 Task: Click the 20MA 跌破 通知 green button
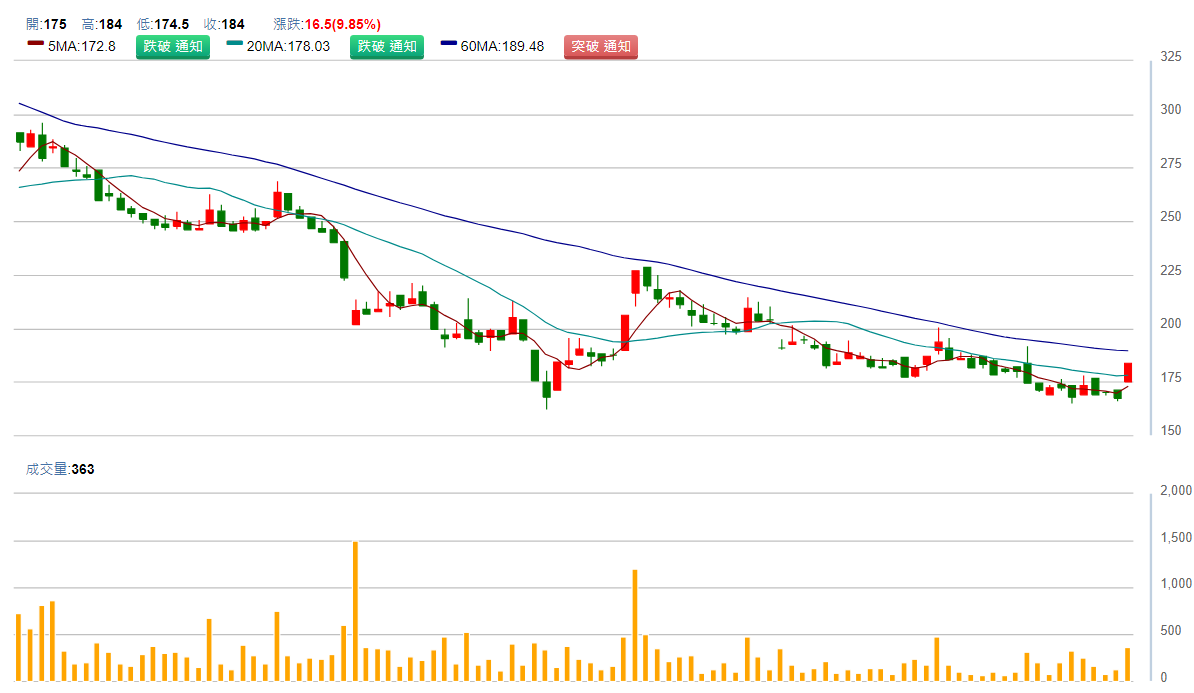tap(387, 46)
